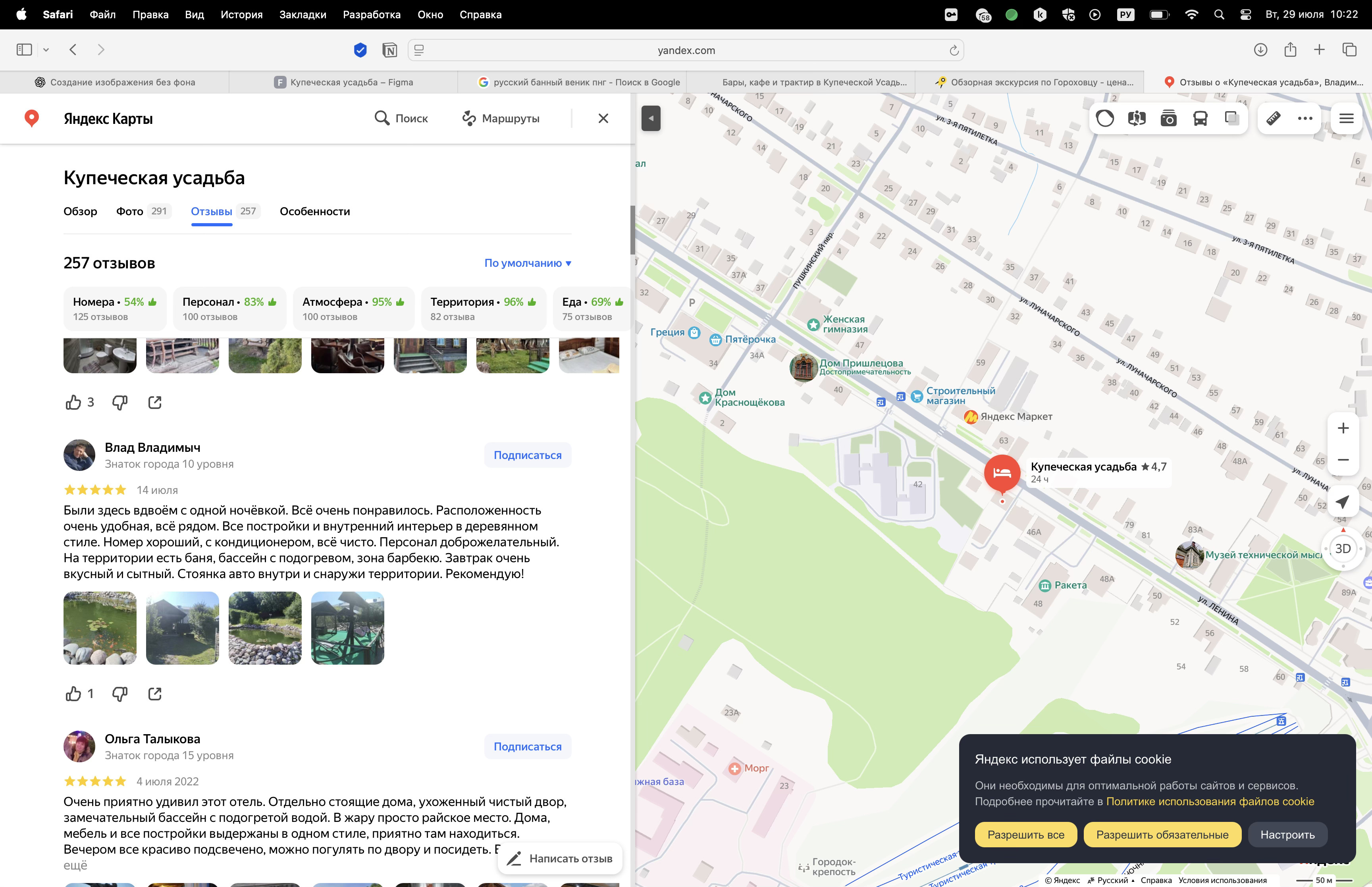Open the По умолчанию sorting dropdown
The image size is (1372, 887).
[x=527, y=263]
